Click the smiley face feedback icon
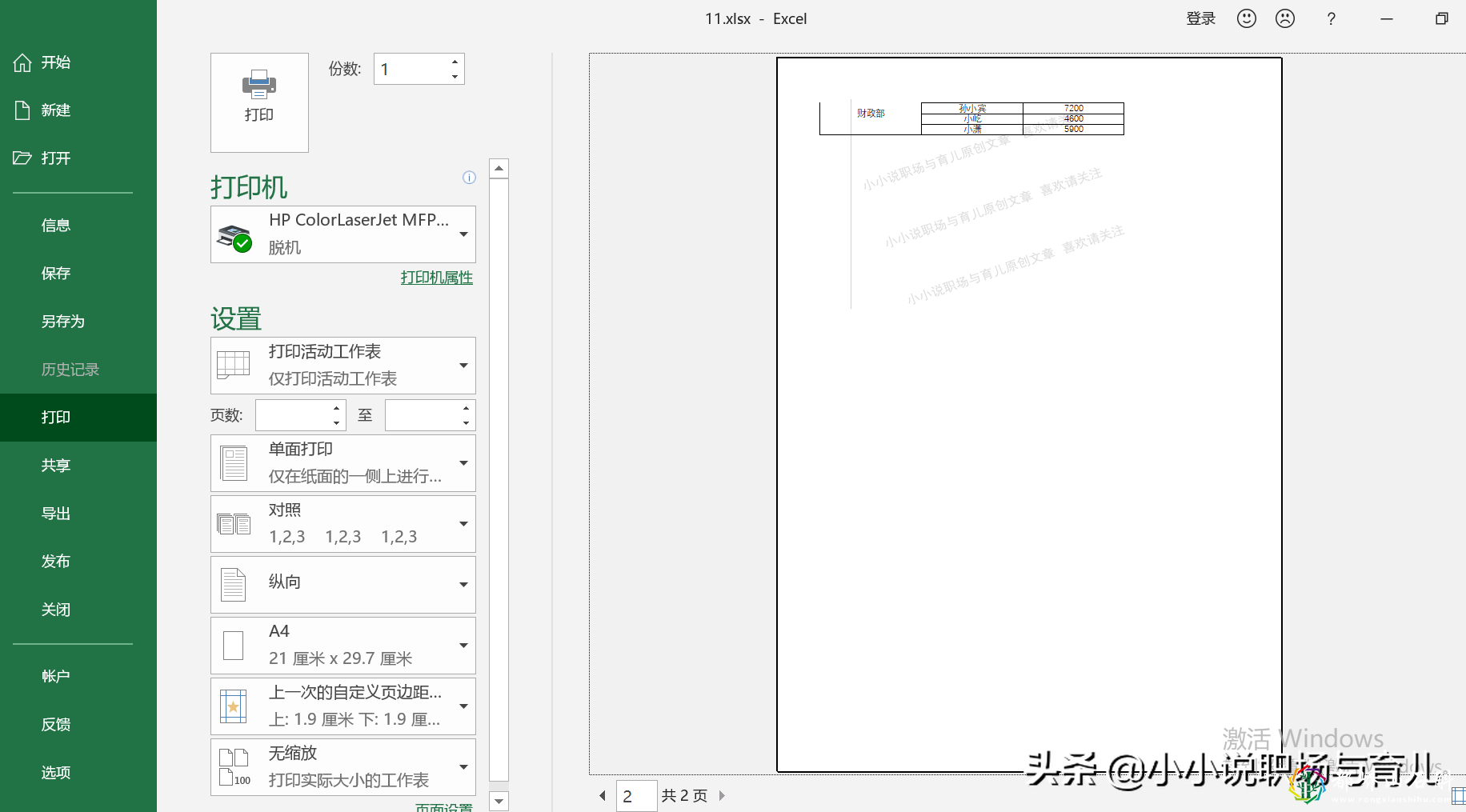Viewport: 1466px width, 812px height. coord(1247,18)
